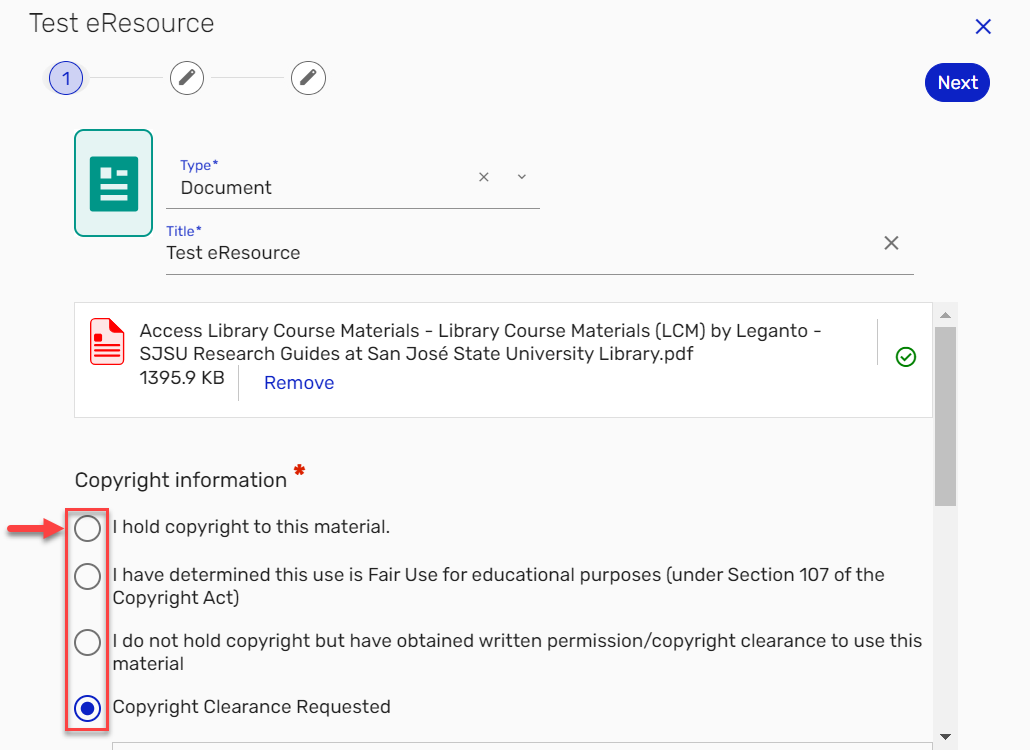
Task: Click the vertical scrollbar thumb
Action: tap(945, 416)
